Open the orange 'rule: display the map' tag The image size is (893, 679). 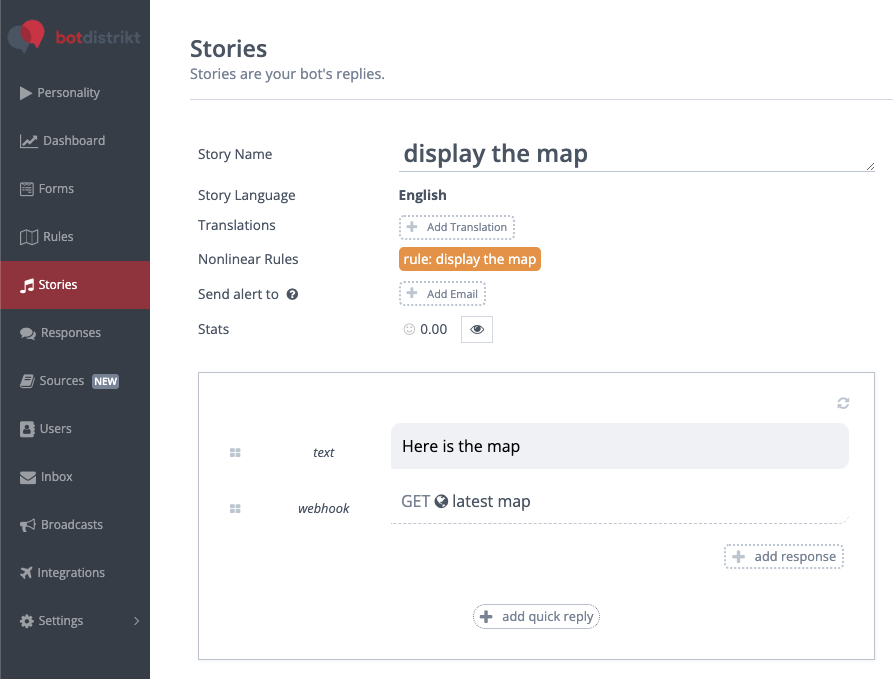pos(469,259)
